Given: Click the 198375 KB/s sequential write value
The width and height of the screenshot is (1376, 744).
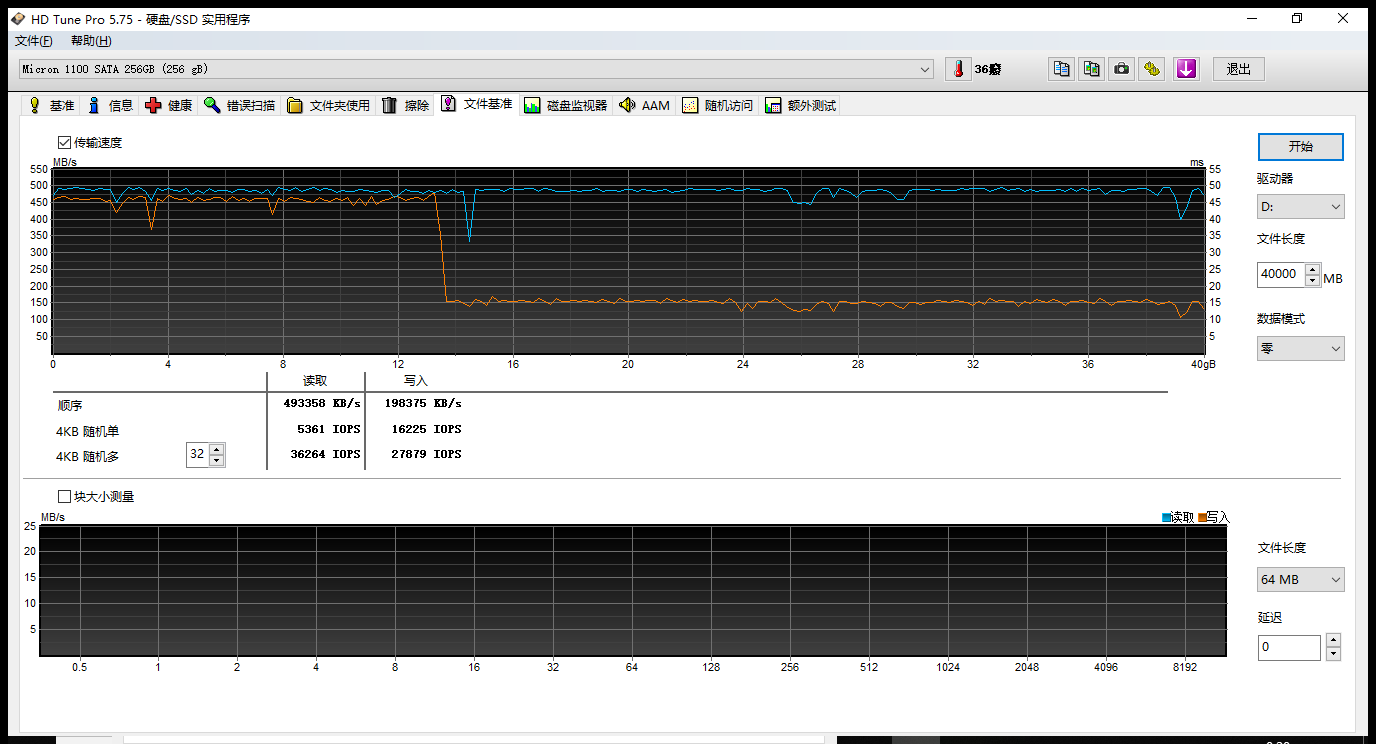Looking at the screenshot, I should (x=423, y=404).
